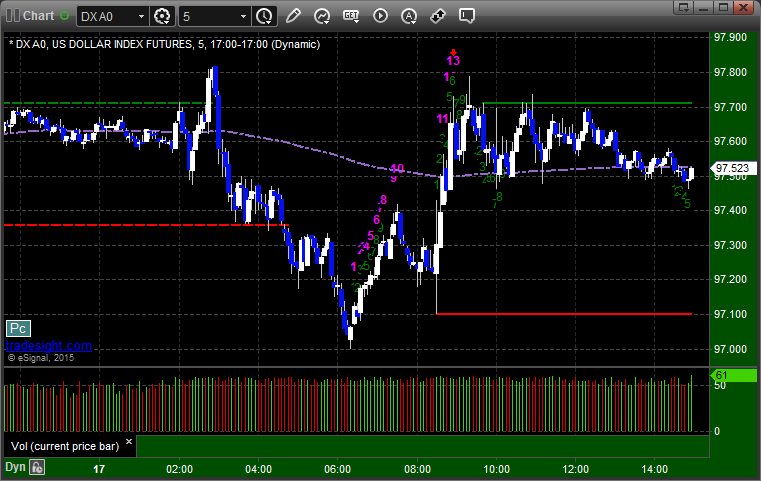The image size is (761, 481).
Task: Open the alerts A-circle menu
Action: tap(409, 16)
